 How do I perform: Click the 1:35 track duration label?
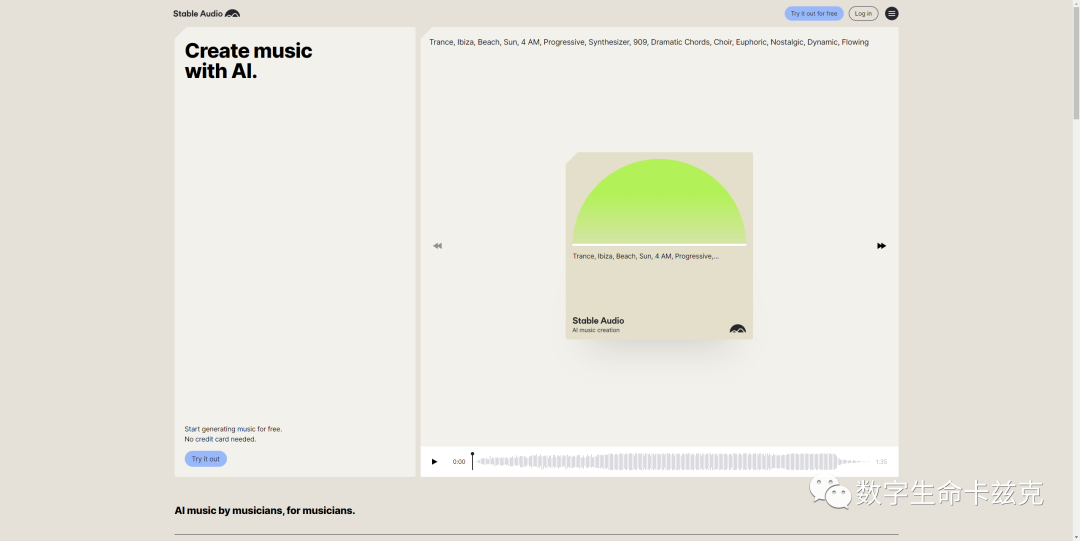point(881,462)
